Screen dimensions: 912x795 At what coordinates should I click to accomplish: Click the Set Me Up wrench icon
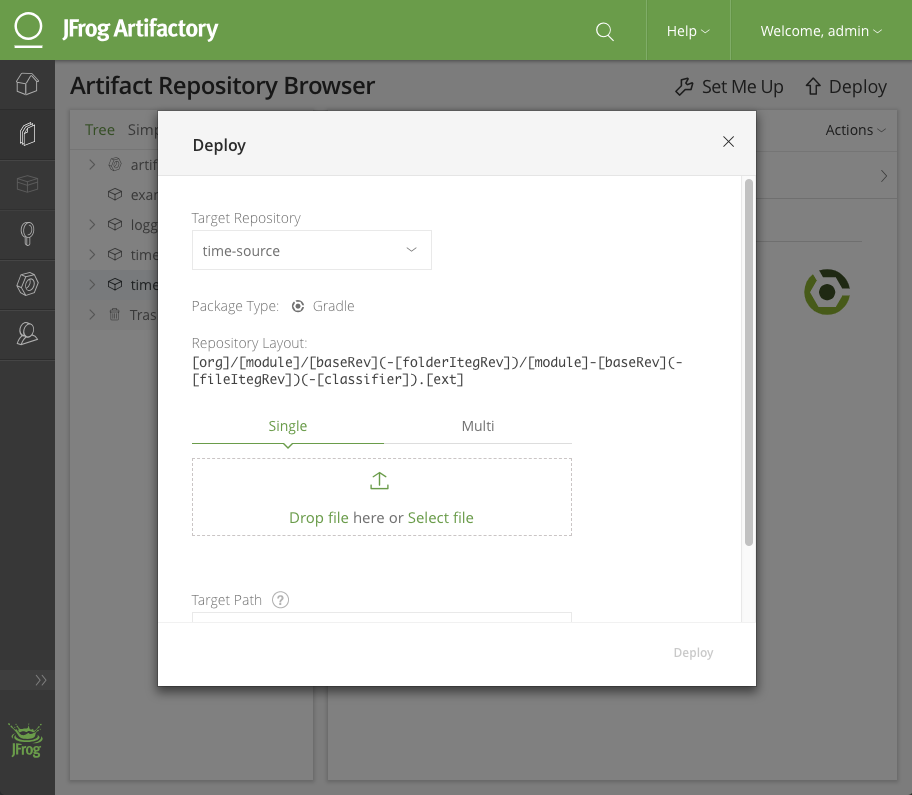684,87
